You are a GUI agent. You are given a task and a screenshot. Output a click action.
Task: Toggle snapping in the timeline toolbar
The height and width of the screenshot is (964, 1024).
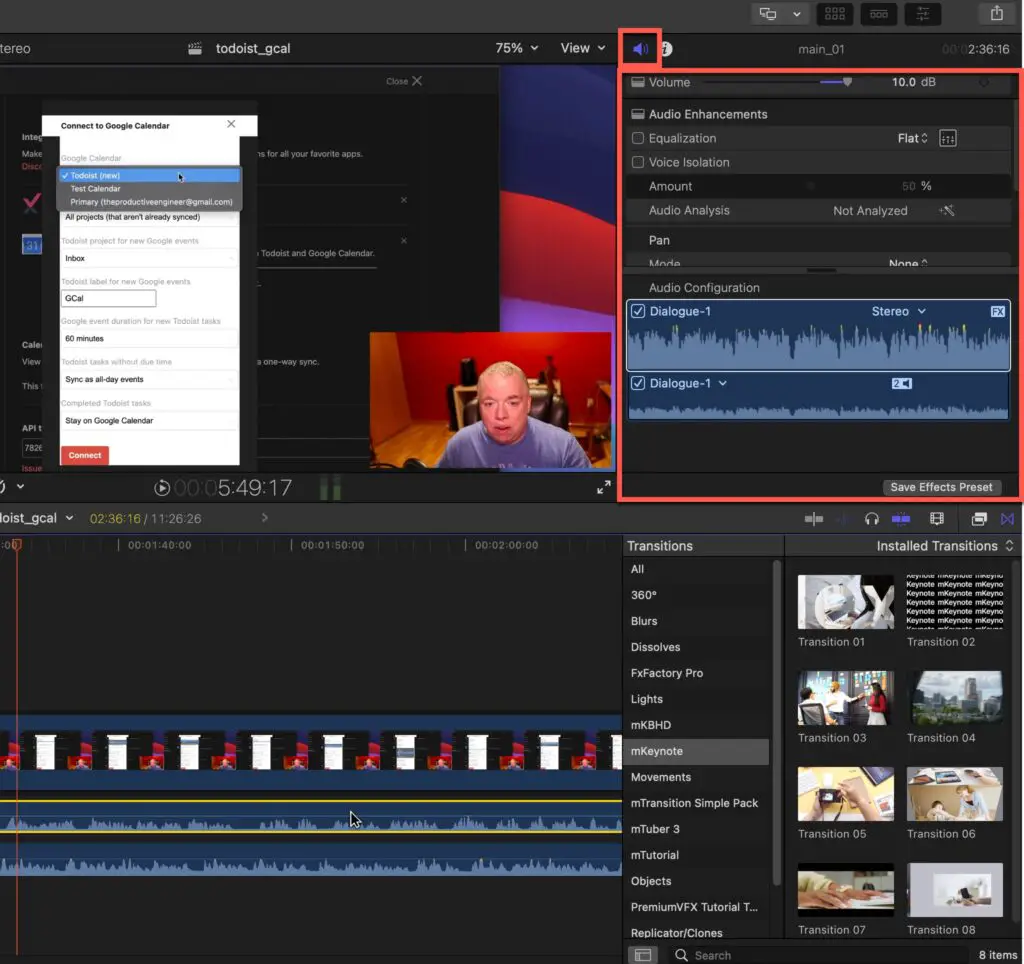pyautogui.click(x=901, y=519)
